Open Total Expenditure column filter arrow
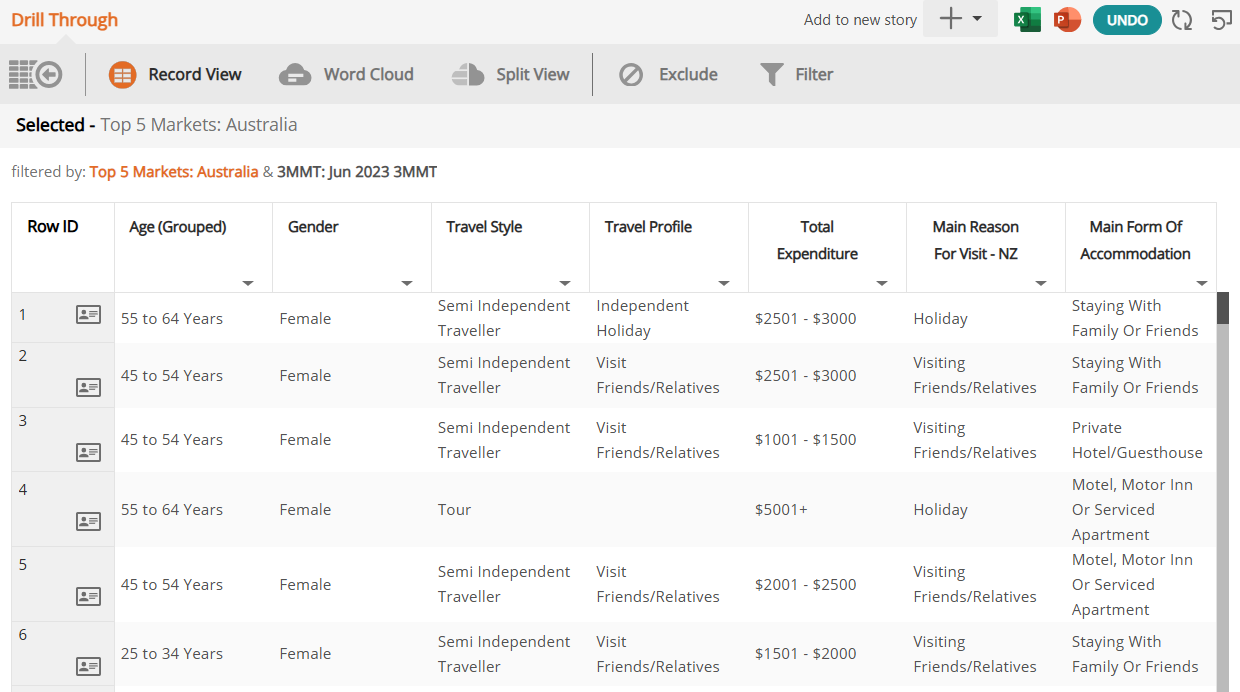Image resolution: width=1240 pixels, height=692 pixels. [x=882, y=283]
